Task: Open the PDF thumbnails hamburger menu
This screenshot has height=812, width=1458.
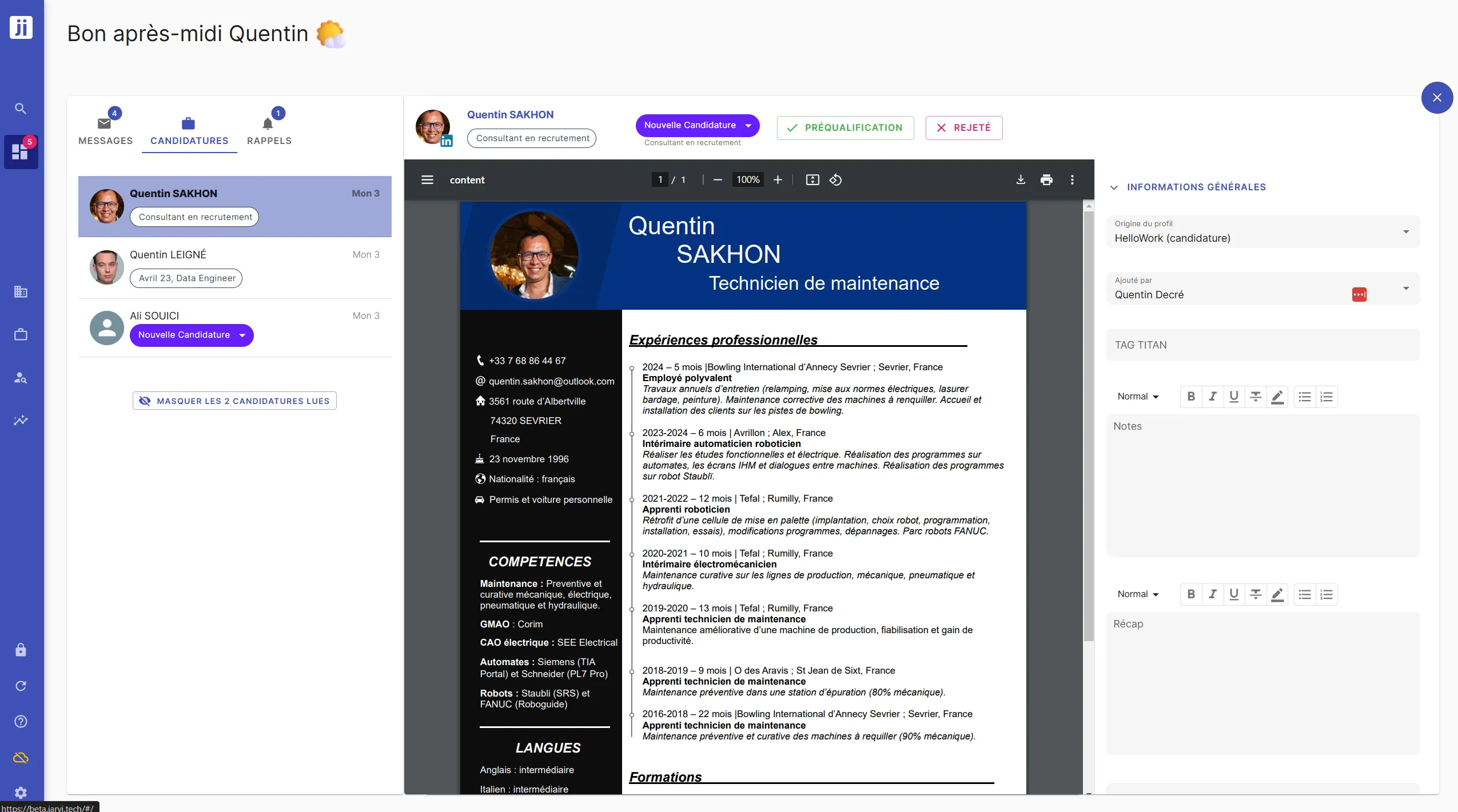Action: coord(427,179)
